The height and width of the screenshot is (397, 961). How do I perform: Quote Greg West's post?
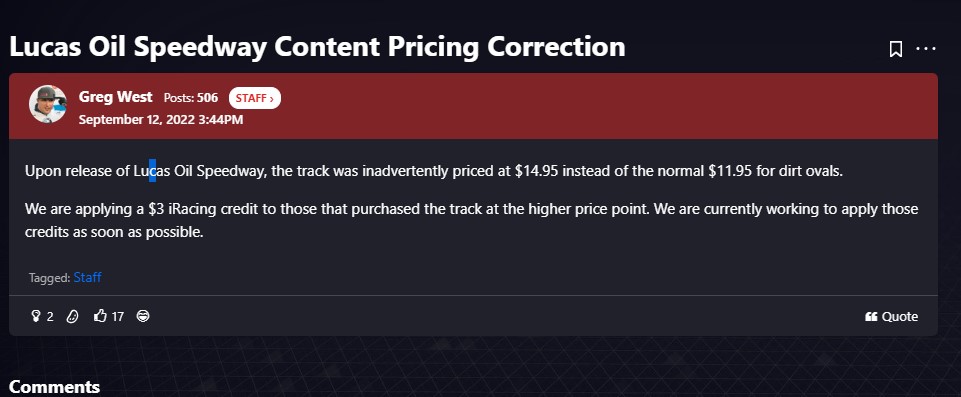click(x=892, y=317)
